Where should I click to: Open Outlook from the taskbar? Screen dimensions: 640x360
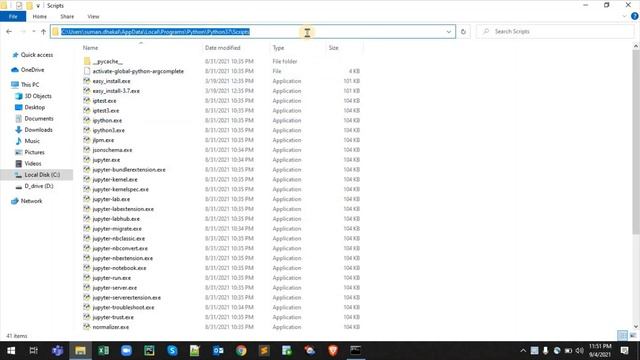pyautogui.click(x=218, y=350)
